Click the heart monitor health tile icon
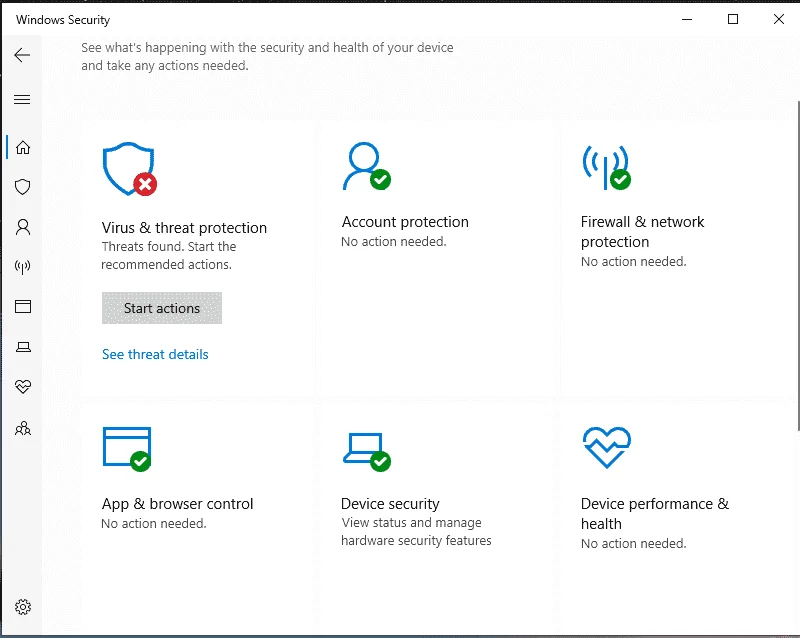Image resolution: width=800 pixels, height=638 pixels. point(607,447)
